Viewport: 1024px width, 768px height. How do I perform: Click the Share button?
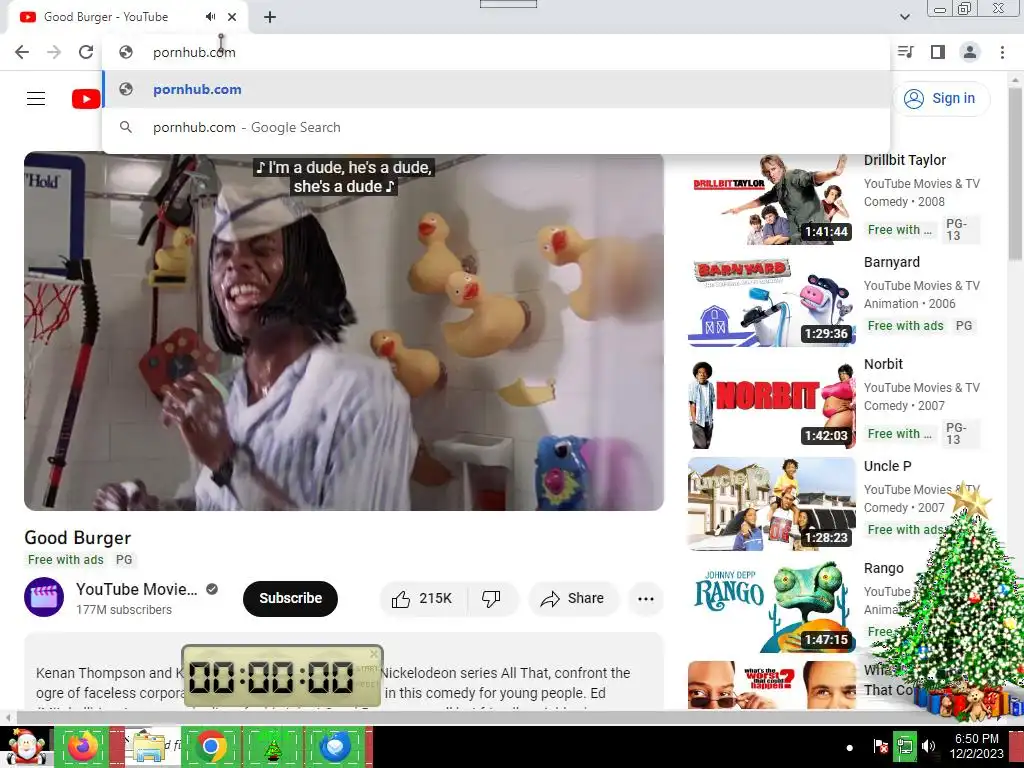573,598
